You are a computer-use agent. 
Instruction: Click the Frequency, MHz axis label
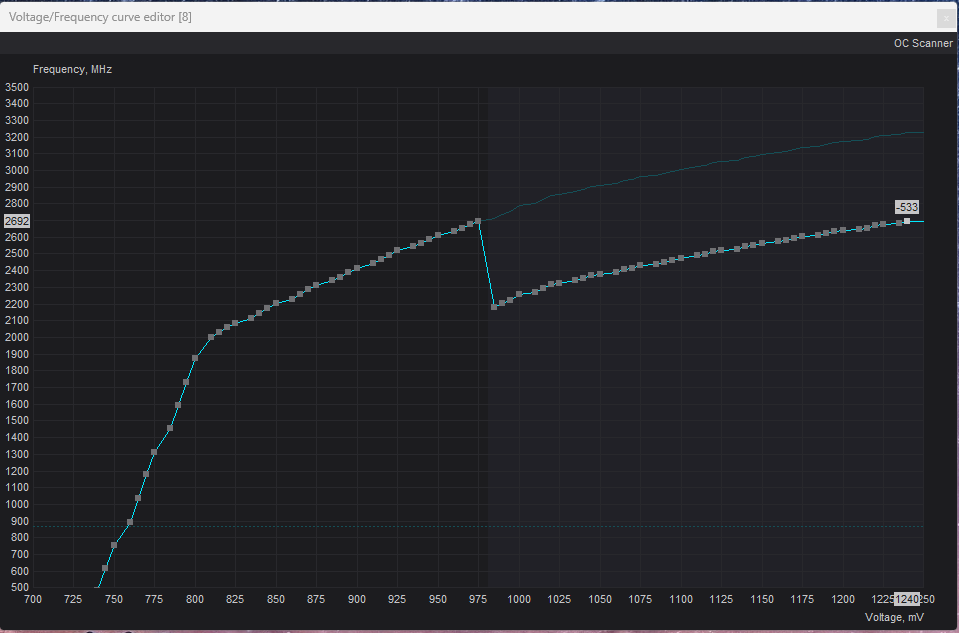pyautogui.click(x=72, y=69)
